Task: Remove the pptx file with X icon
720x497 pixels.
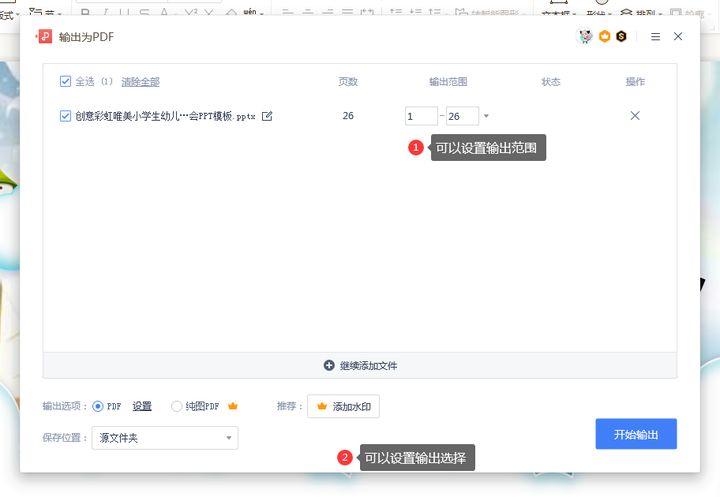Action: [x=635, y=116]
